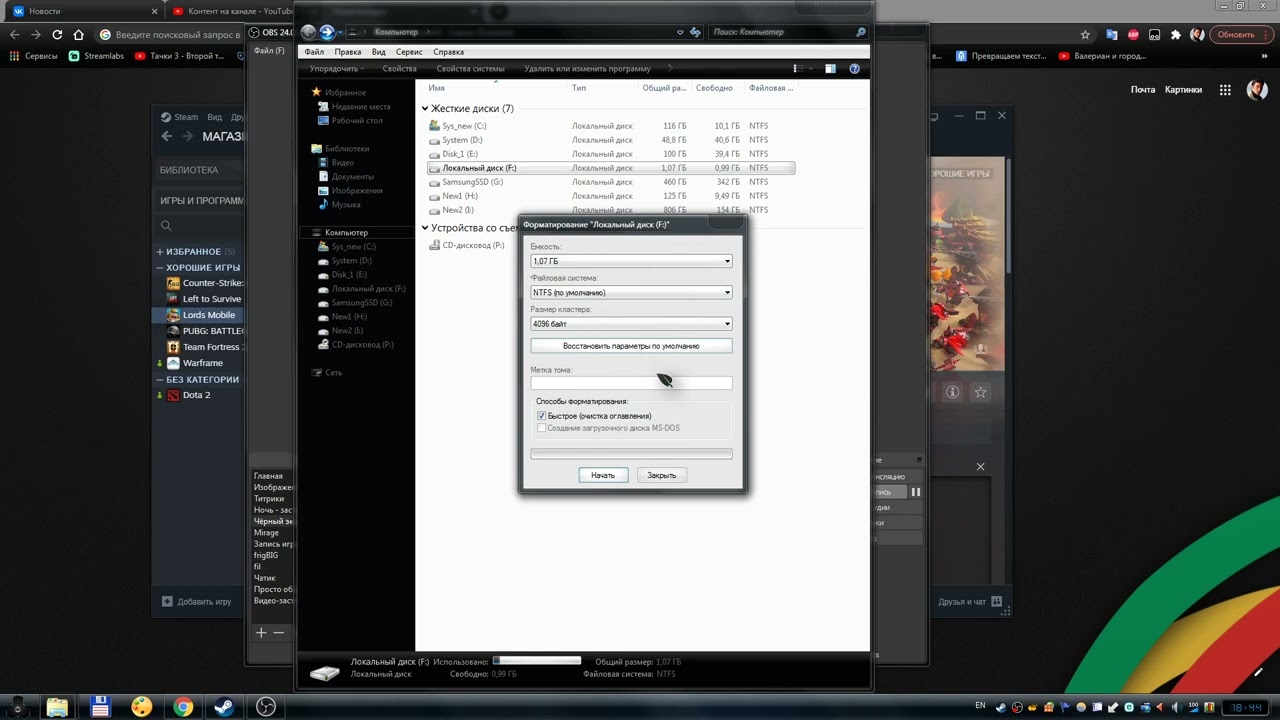Click Свойства in the Explorer toolbar
The image size is (1280, 720).
point(399,69)
